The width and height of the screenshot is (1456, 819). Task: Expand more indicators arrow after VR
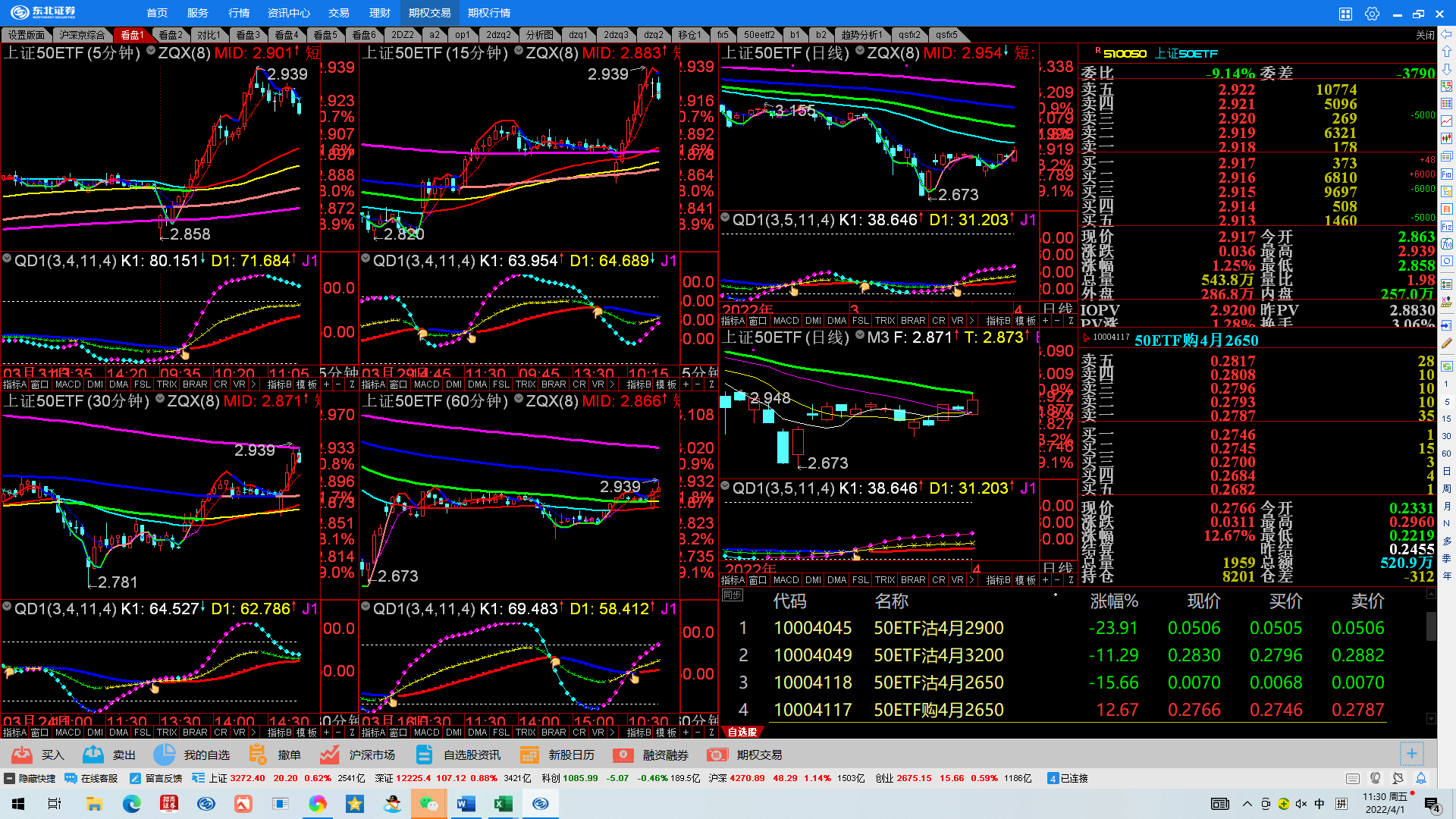(253, 384)
